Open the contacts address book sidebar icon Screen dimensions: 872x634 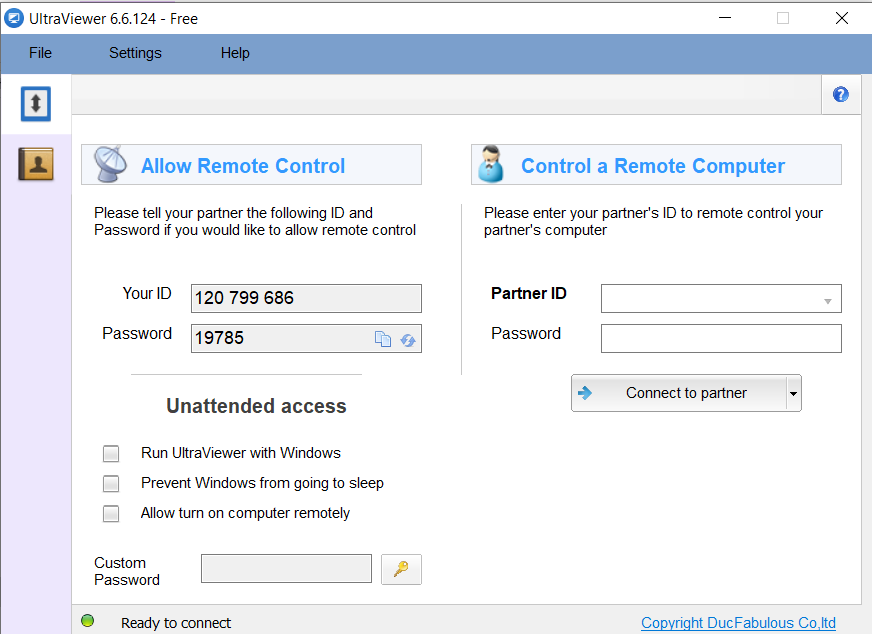tap(36, 164)
